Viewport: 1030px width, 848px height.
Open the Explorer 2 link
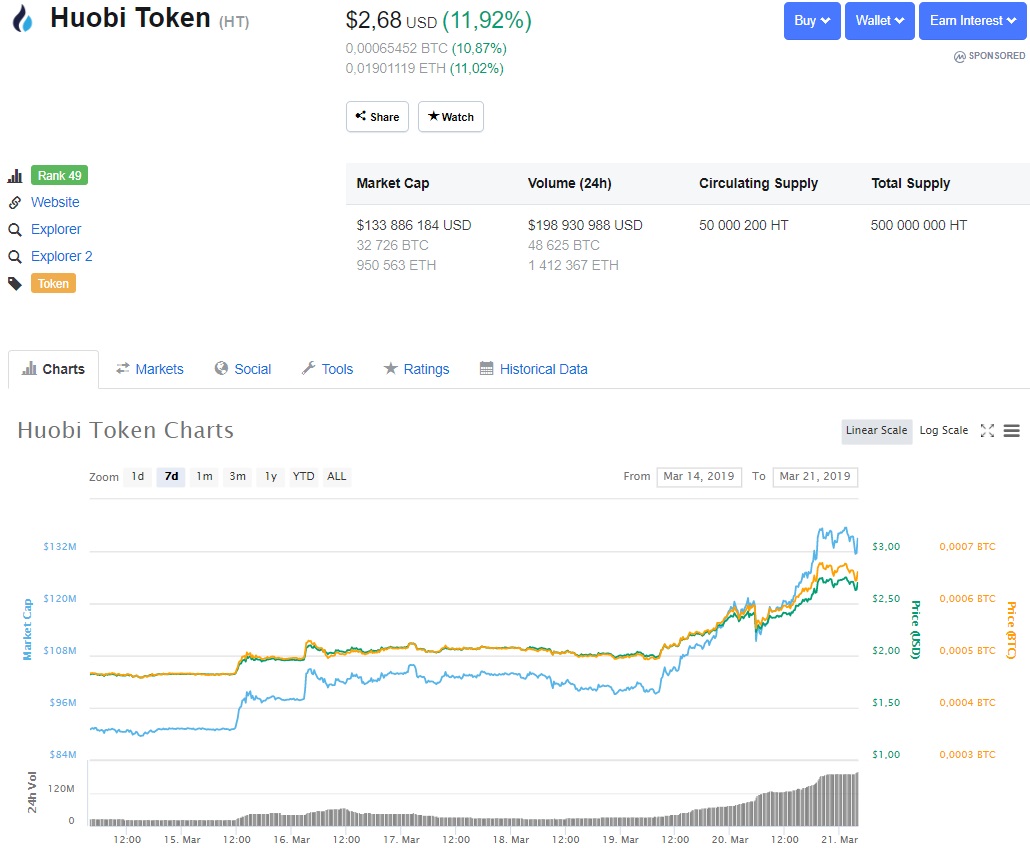[x=62, y=256]
